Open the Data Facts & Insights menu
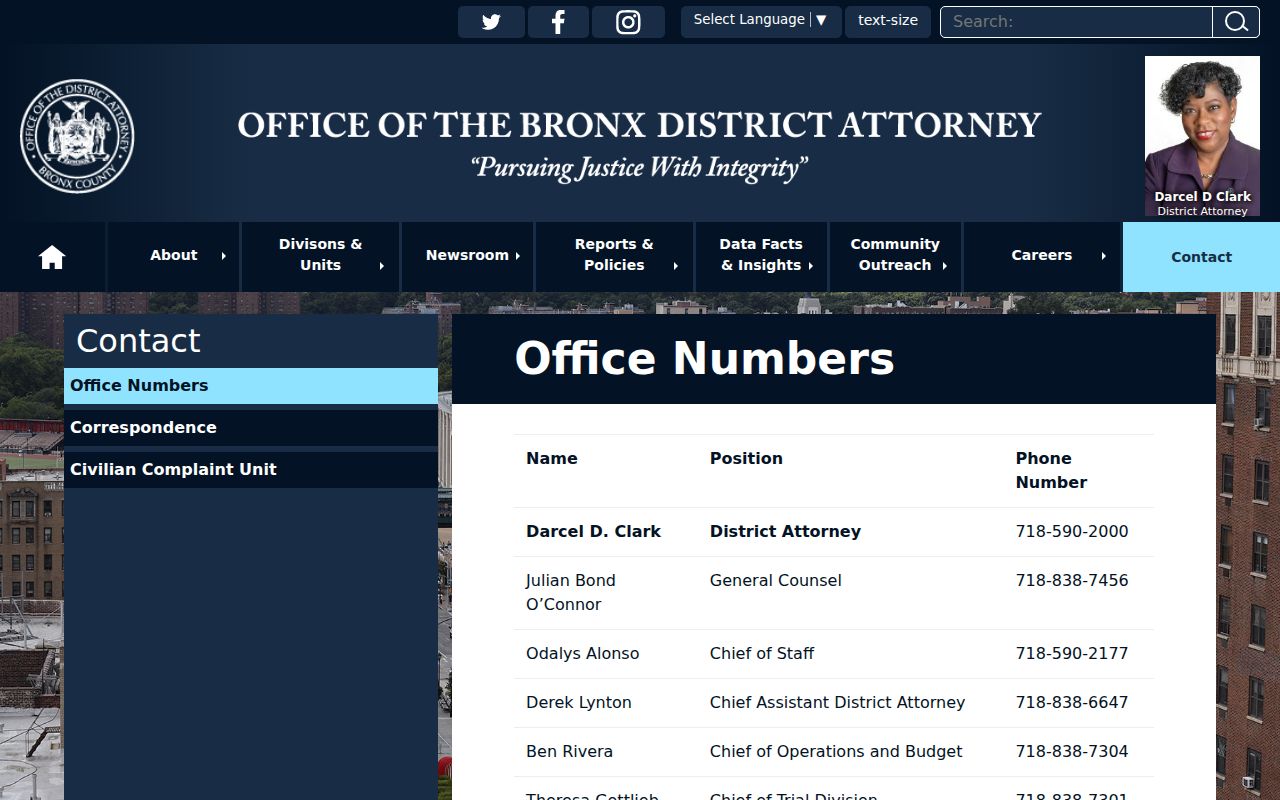The width and height of the screenshot is (1280, 800). [761, 255]
